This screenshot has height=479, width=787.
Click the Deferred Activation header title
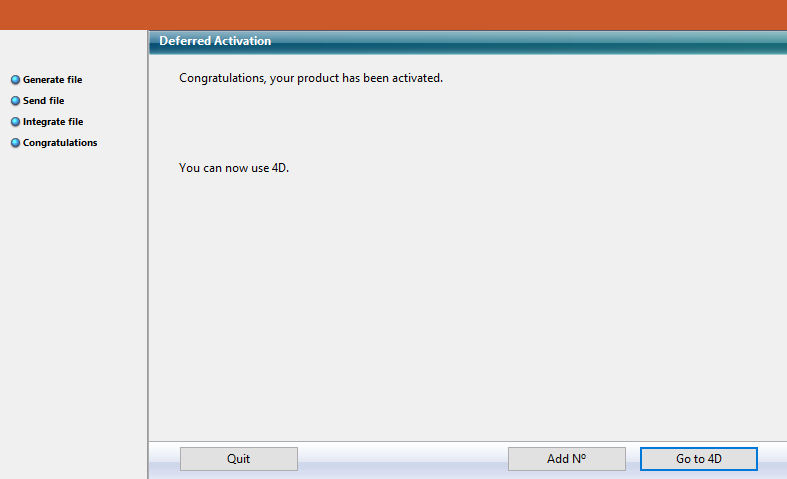(215, 41)
